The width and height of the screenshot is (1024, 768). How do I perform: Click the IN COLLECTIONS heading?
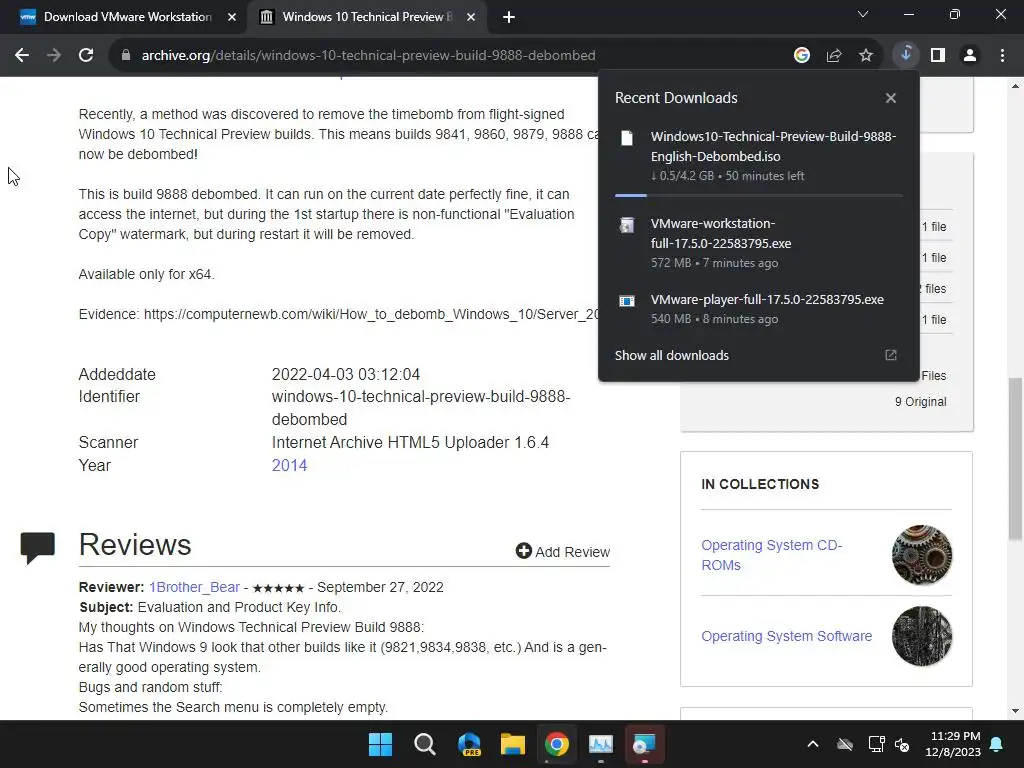pos(760,484)
